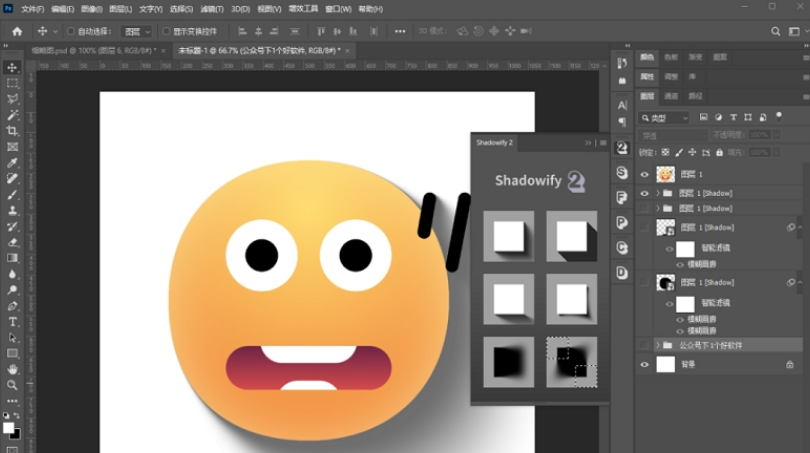Open the Image (图像) menu
810x453 pixels.
[91, 9]
